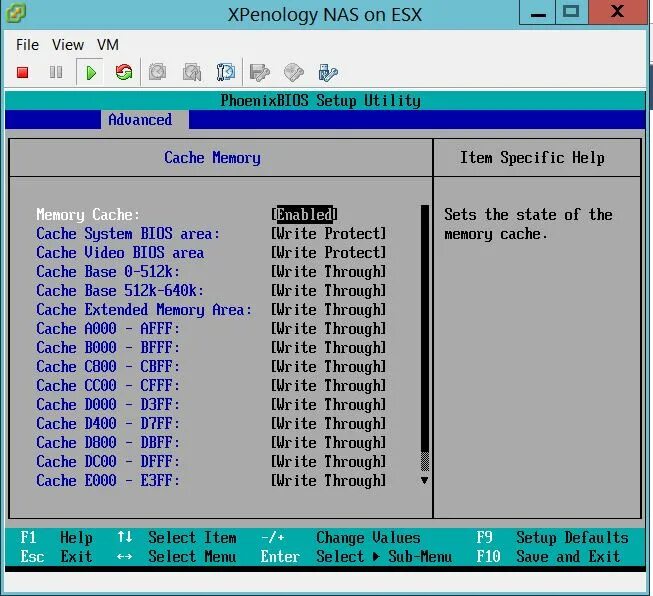Click the Select Menu legend text
Screen dimensions: 653x596
[x=192, y=557]
